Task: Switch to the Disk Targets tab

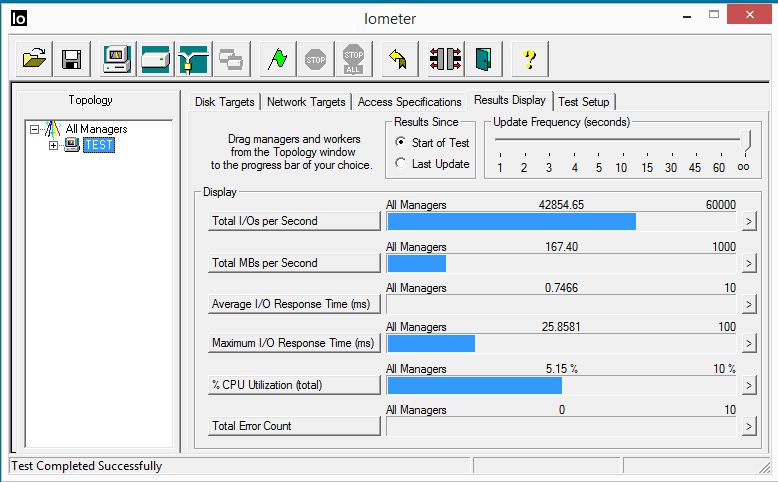Action: click(225, 102)
